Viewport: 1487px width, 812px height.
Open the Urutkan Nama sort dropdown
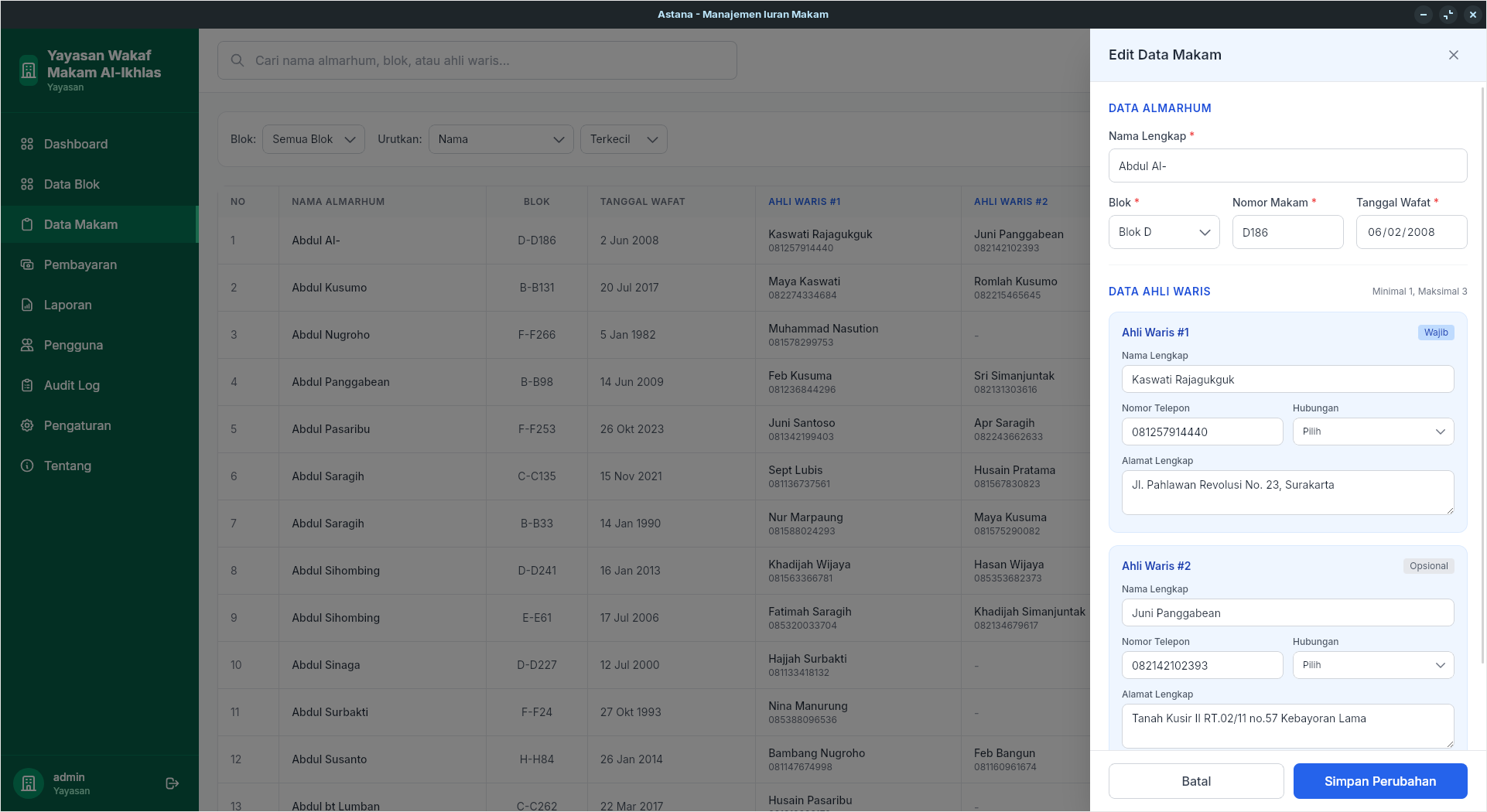[x=501, y=139]
